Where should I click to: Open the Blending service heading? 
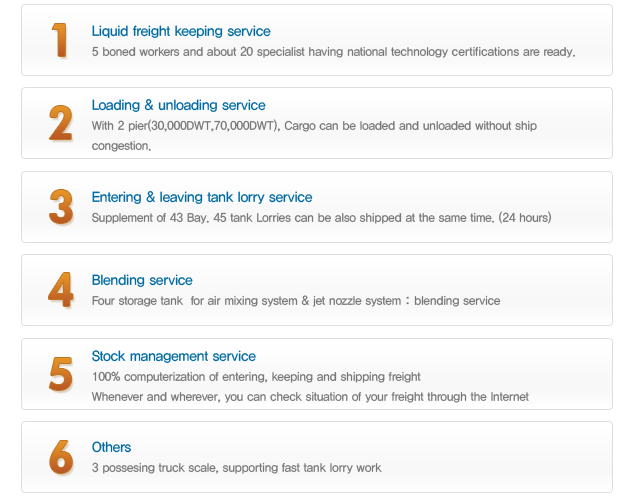(142, 280)
